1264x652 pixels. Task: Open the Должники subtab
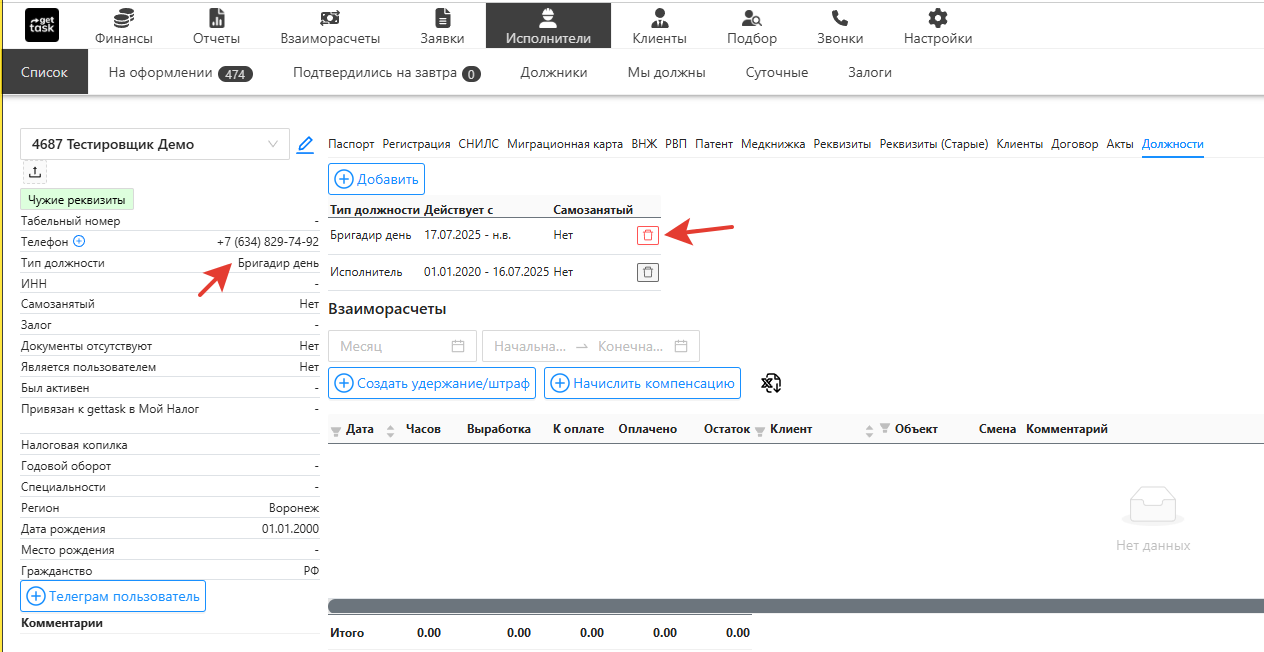coord(553,73)
